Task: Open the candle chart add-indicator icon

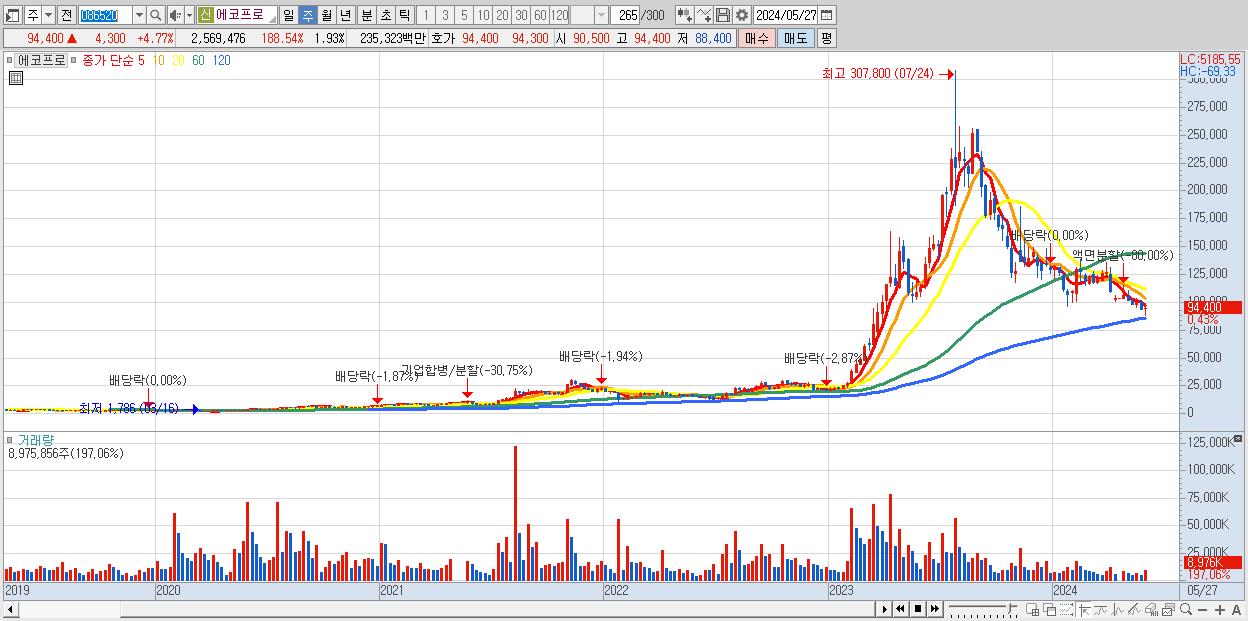Action: (x=684, y=15)
